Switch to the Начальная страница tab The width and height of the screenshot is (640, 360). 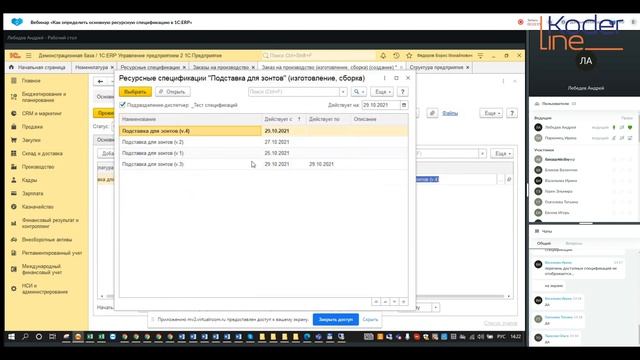click(38, 67)
